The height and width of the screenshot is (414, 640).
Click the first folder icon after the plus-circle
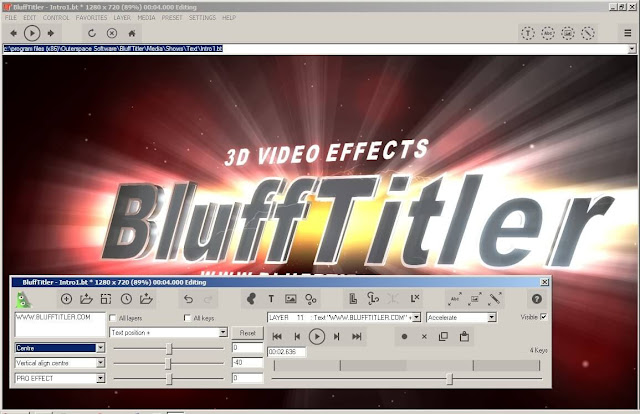(x=86, y=299)
